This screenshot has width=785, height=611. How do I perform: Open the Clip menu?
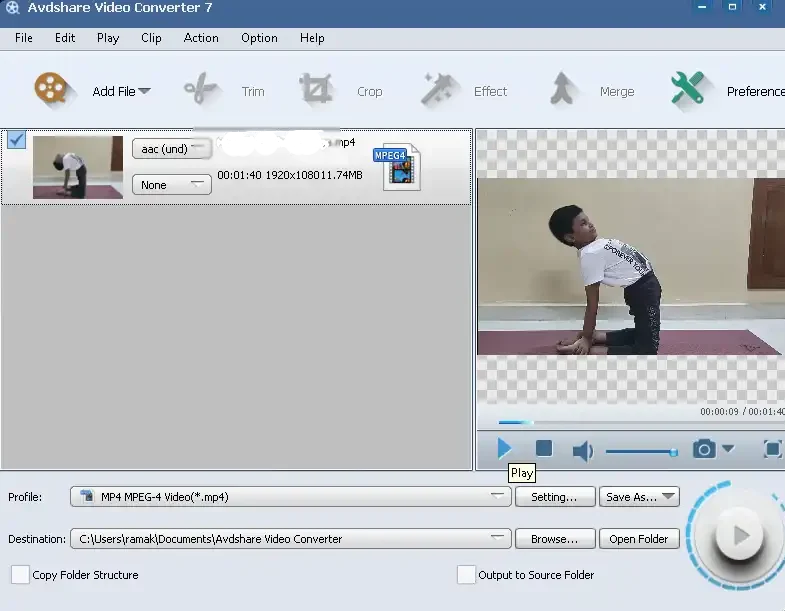pos(151,38)
